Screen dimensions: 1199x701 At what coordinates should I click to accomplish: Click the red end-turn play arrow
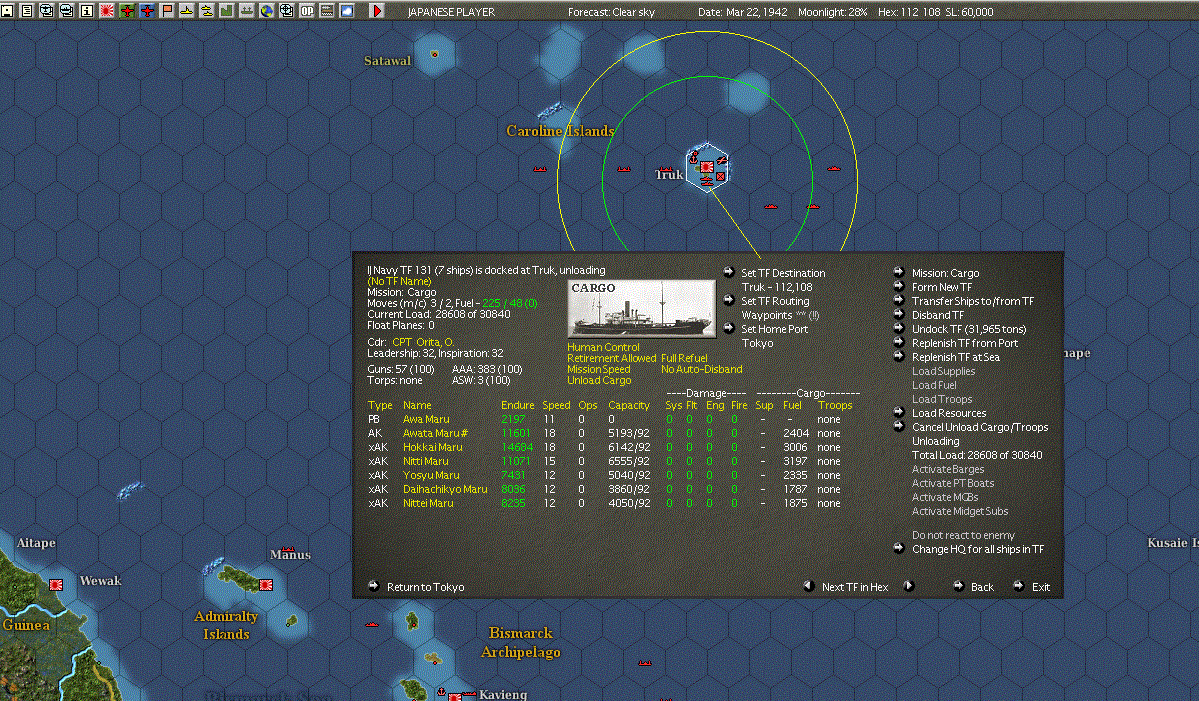(x=376, y=11)
